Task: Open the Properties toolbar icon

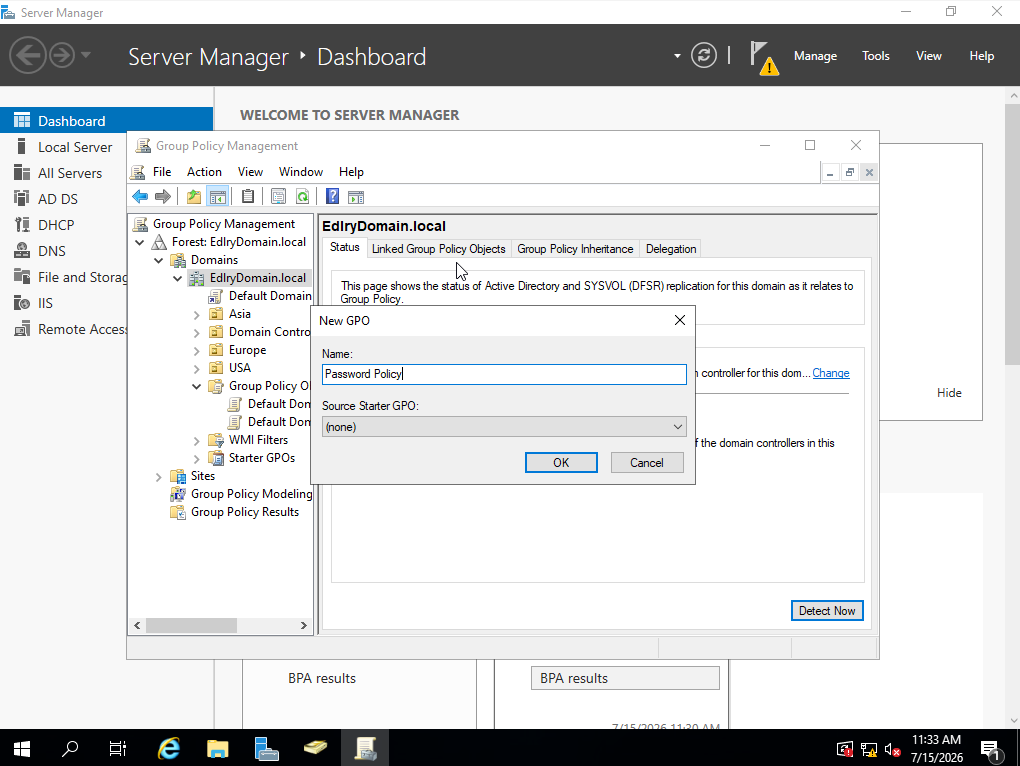Action: [278, 196]
